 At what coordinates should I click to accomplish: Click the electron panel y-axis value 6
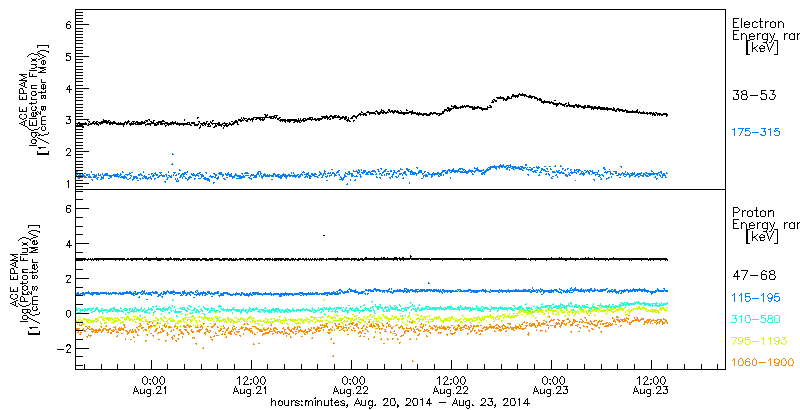tap(66, 25)
